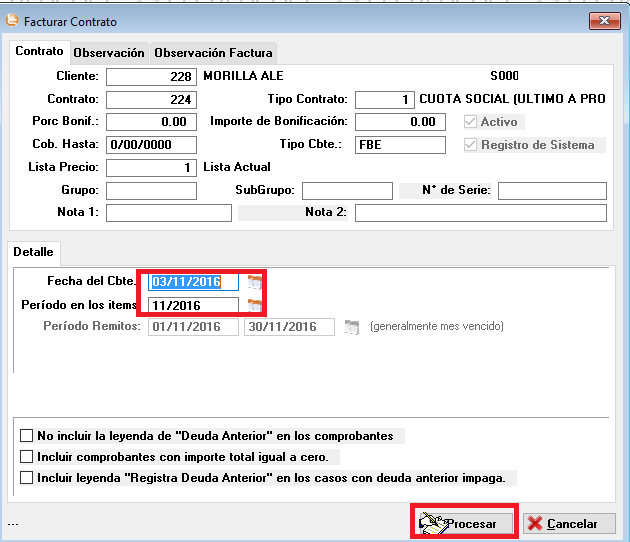Open calendar picker for Fecha del Cbte.

pos(254,282)
